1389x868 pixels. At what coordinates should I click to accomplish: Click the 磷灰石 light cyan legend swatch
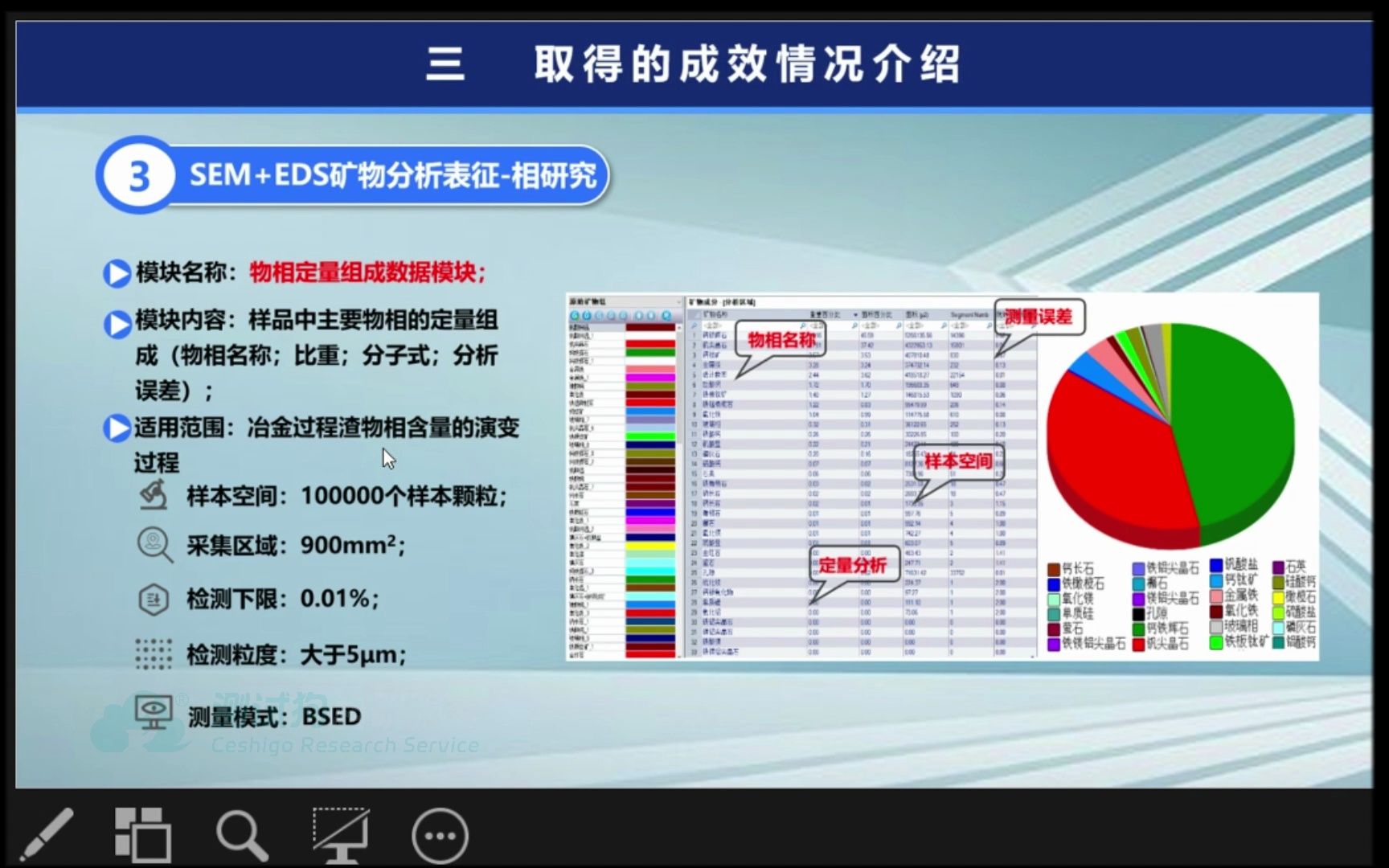1278,628
